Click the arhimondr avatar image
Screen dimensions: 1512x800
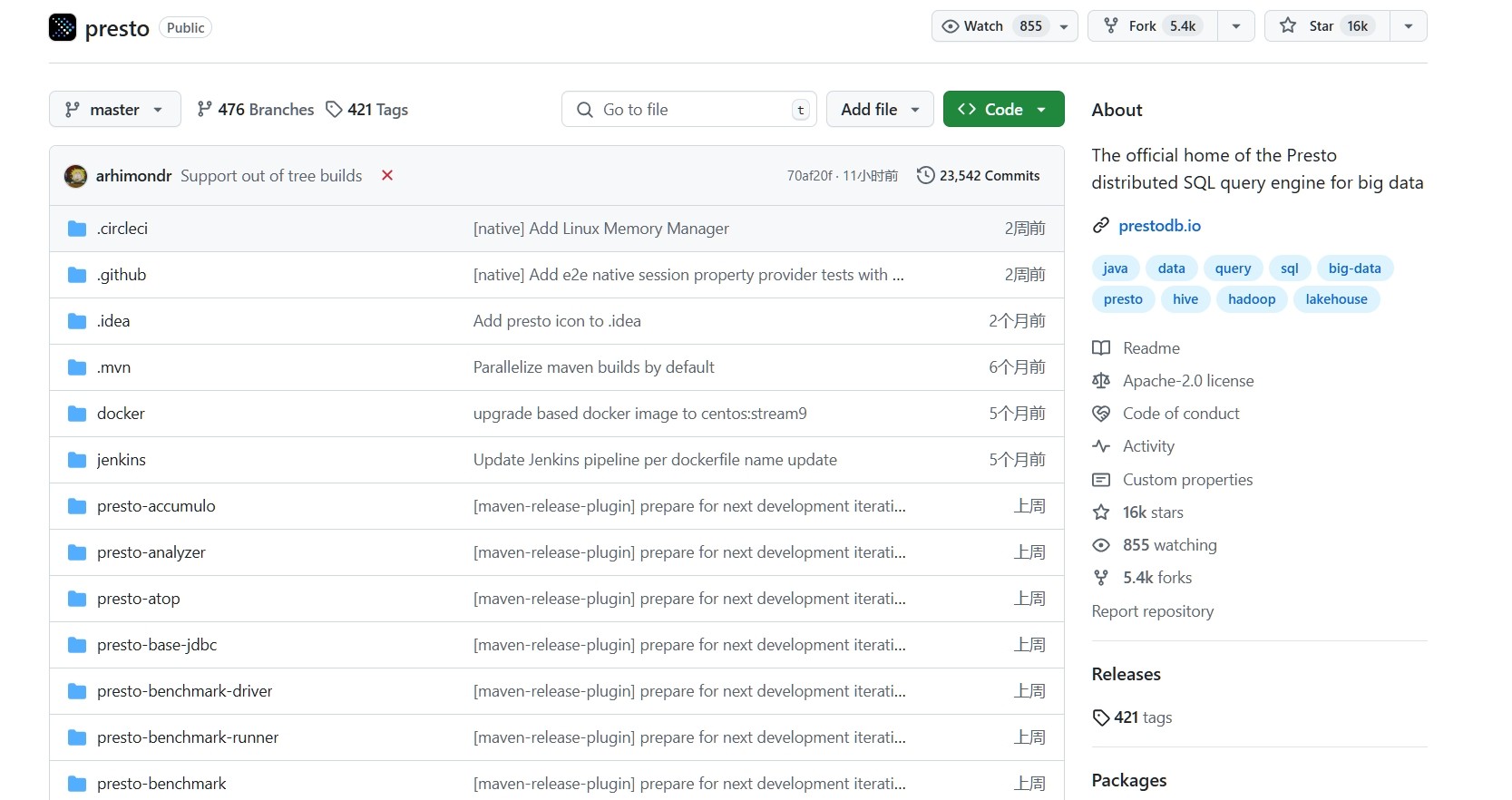(75, 176)
